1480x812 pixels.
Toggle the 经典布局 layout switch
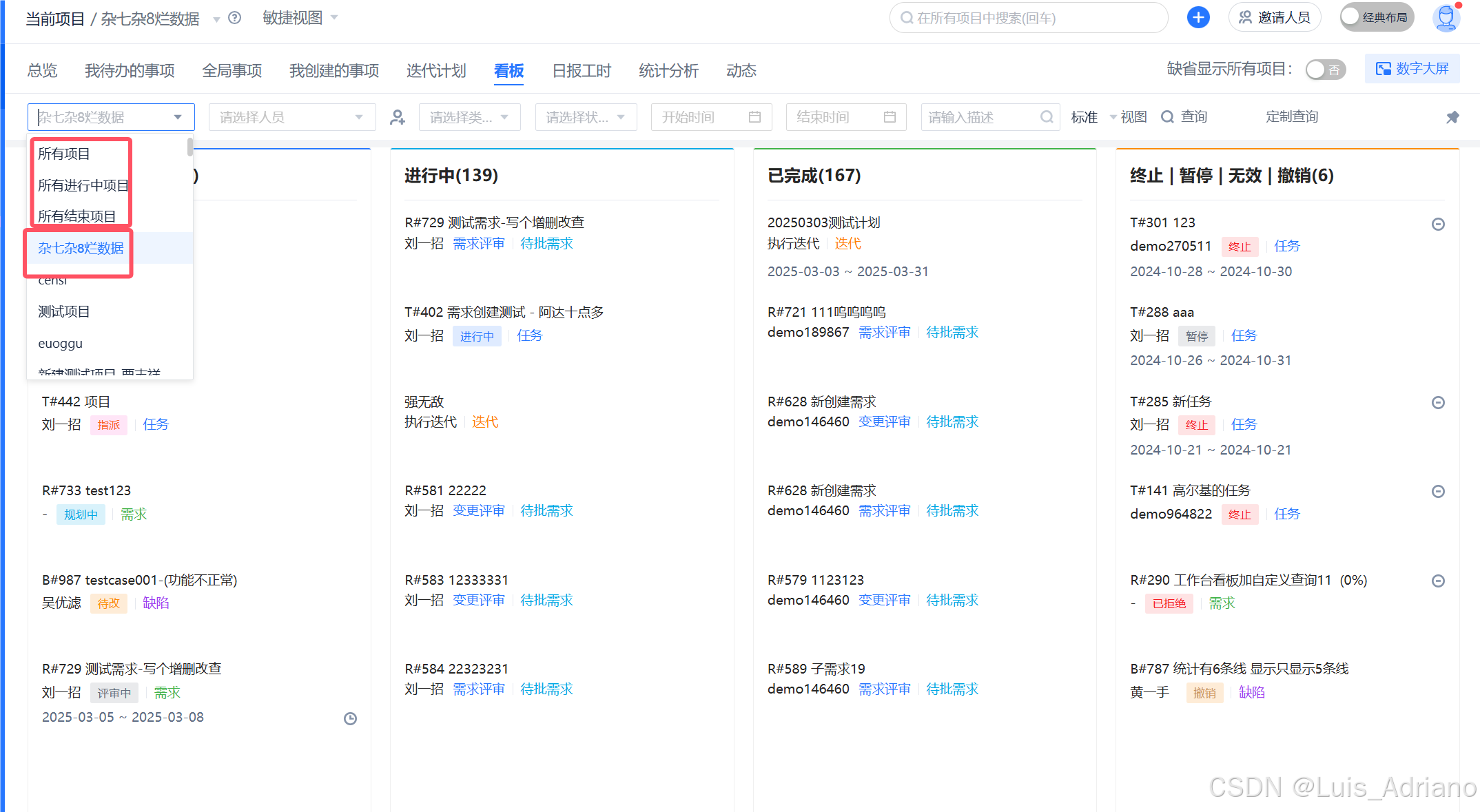(1376, 17)
